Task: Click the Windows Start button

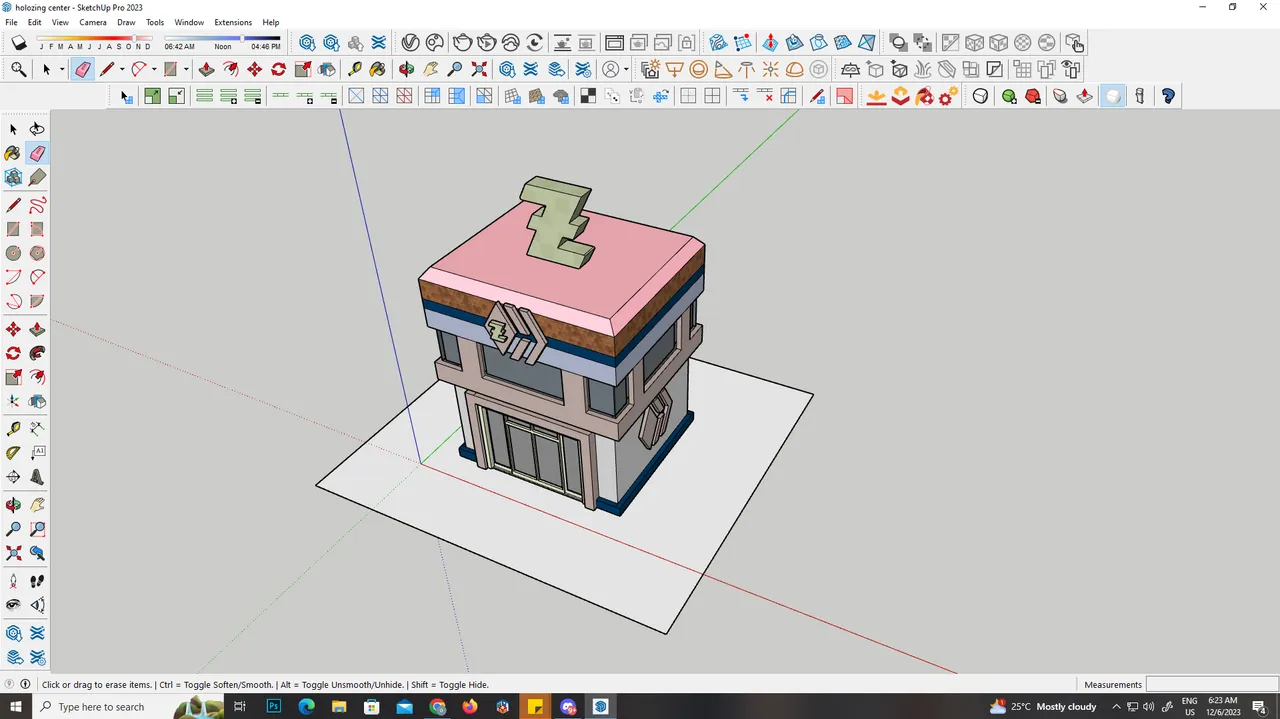Action: (16, 707)
